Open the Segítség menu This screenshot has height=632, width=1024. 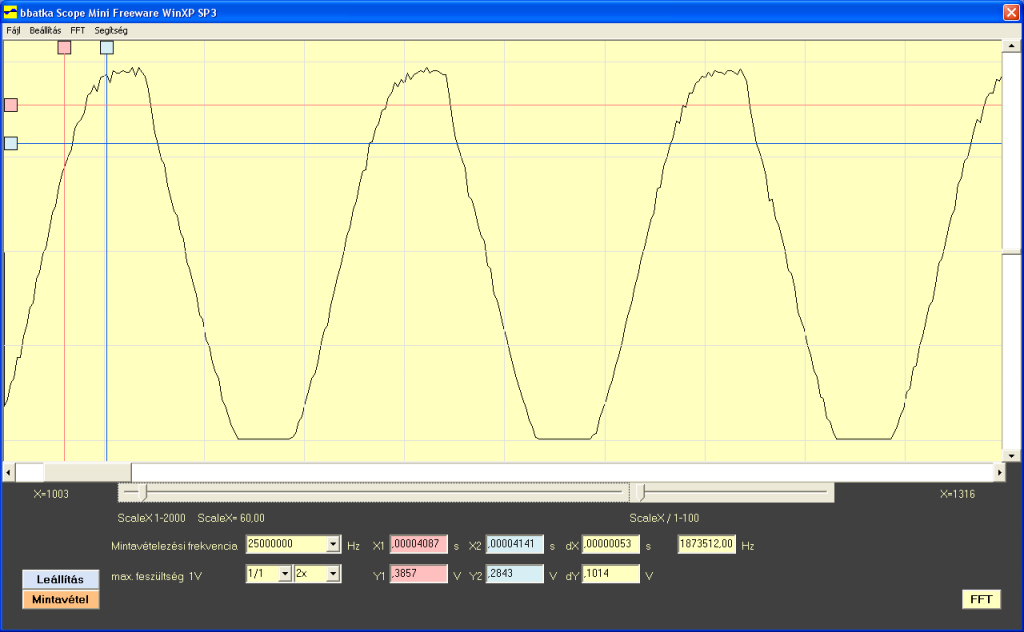[111, 31]
